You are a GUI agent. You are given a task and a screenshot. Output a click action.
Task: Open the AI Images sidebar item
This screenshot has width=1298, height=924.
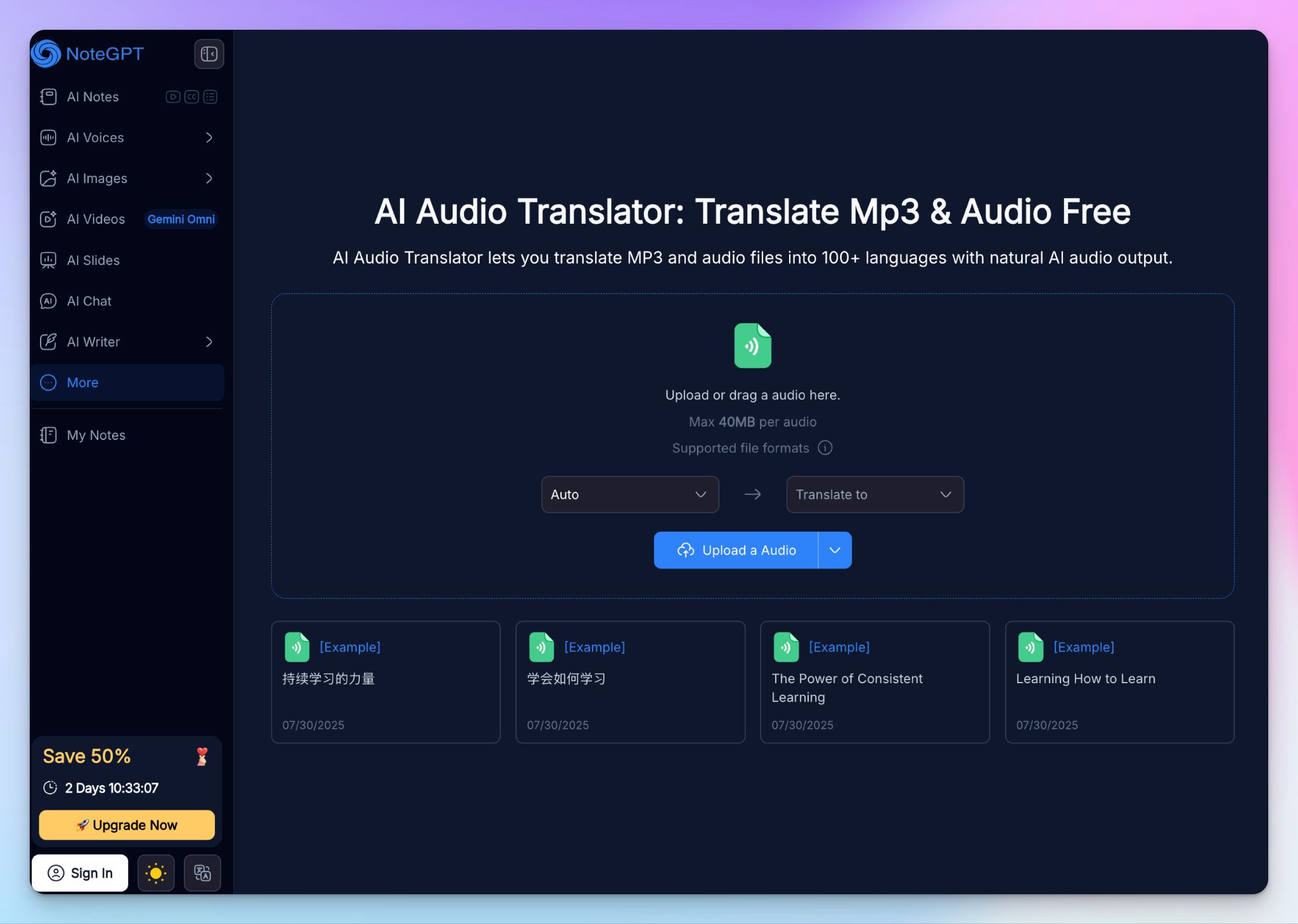pyautogui.click(x=127, y=178)
